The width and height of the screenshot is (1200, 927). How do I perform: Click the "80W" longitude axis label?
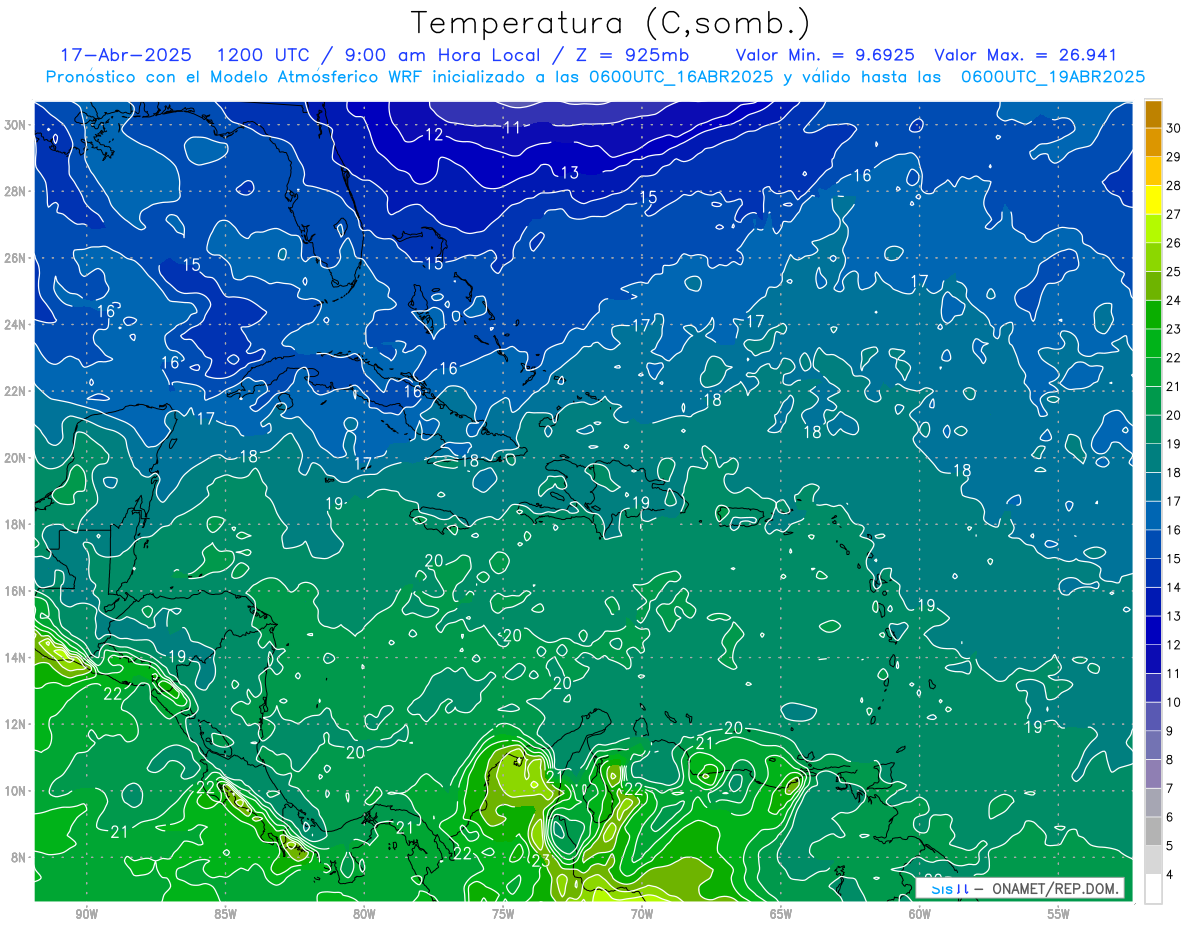click(364, 914)
